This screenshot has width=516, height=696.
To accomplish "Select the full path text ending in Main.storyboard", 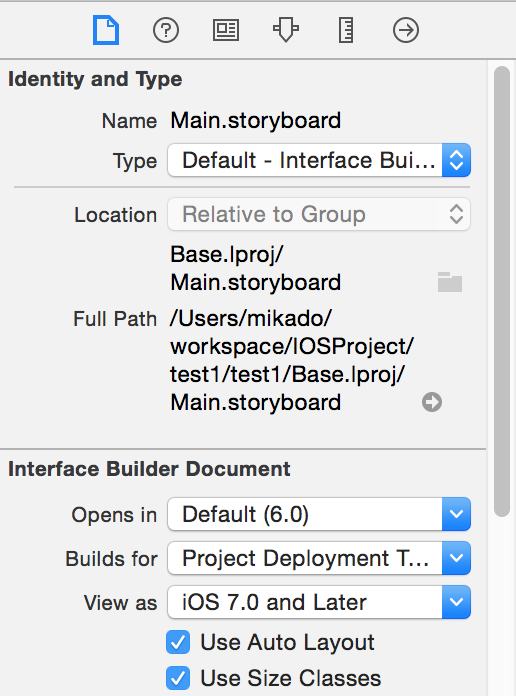I will 292,360.
